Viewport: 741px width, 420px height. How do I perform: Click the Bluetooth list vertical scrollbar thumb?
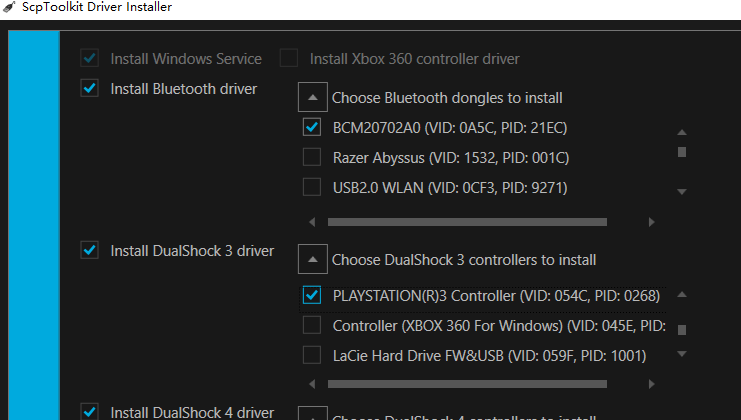pos(681,152)
